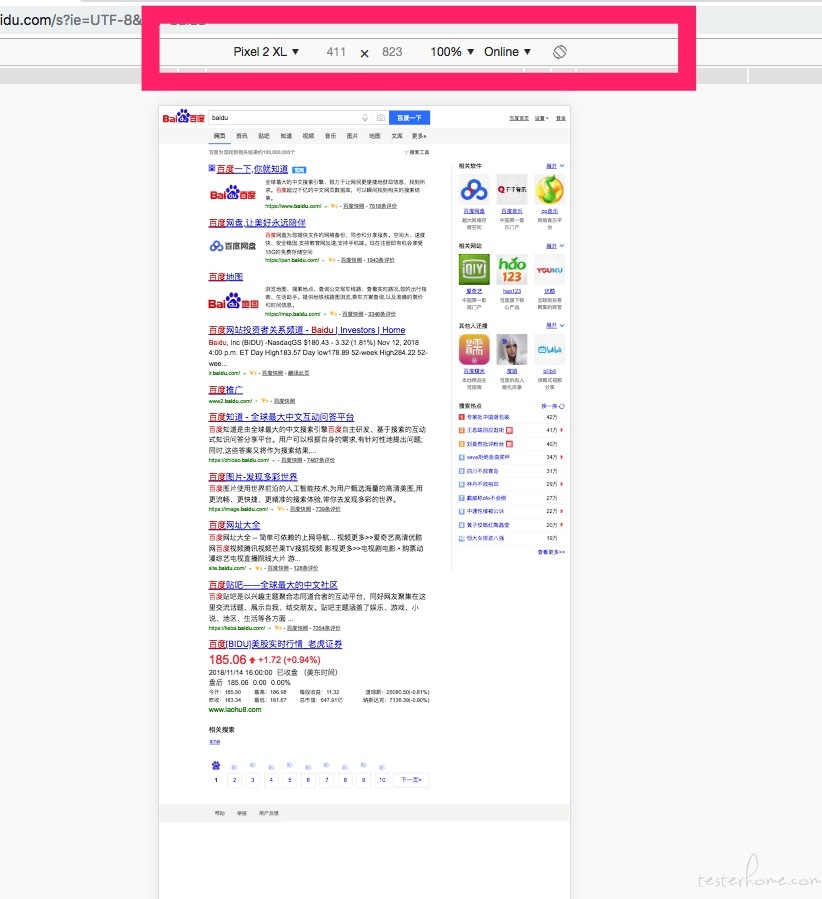Click the www.laohu8.com source link
The height and width of the screenshot is (899, 822).
pos(235,710)
